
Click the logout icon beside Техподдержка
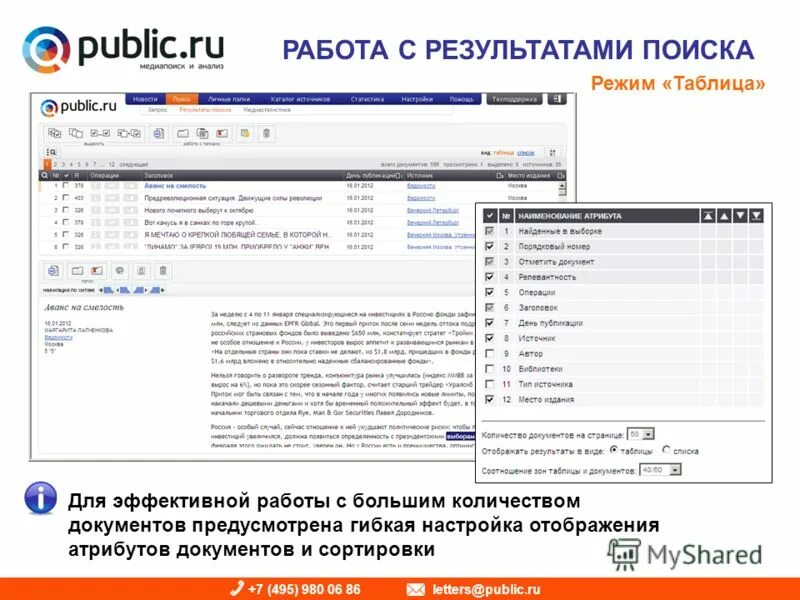tap(557, 99)
